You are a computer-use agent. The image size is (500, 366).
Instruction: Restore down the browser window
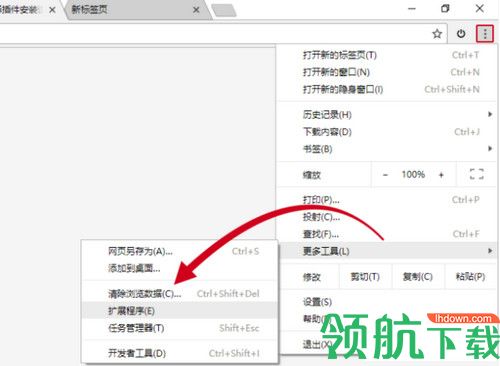click(x=445, y=9)
